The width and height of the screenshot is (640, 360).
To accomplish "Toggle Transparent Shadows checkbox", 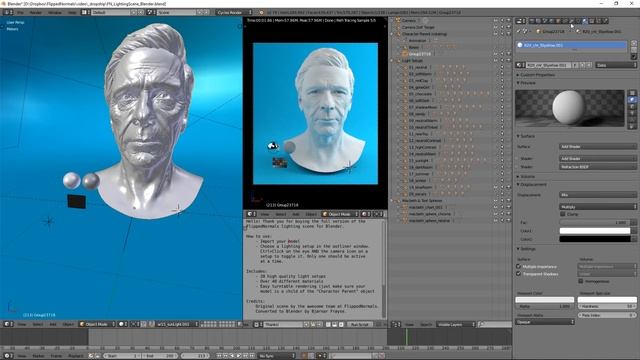I will coord(518,274).
